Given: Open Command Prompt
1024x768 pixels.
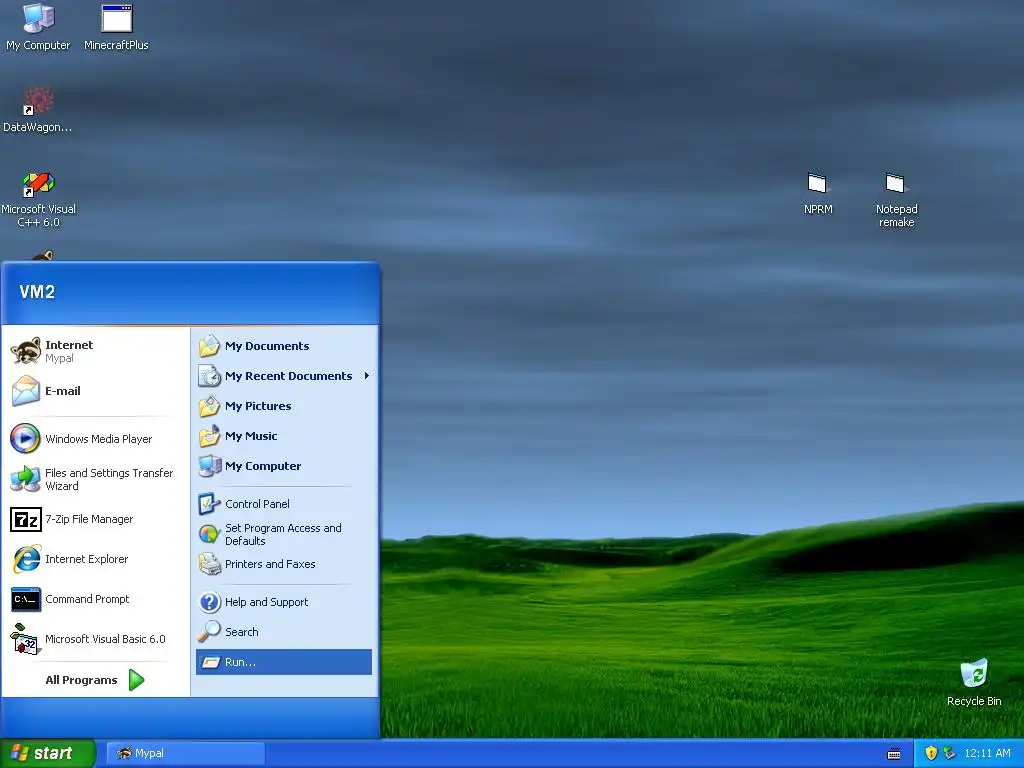Looking at the screenshot, I should tap(95, 599).
